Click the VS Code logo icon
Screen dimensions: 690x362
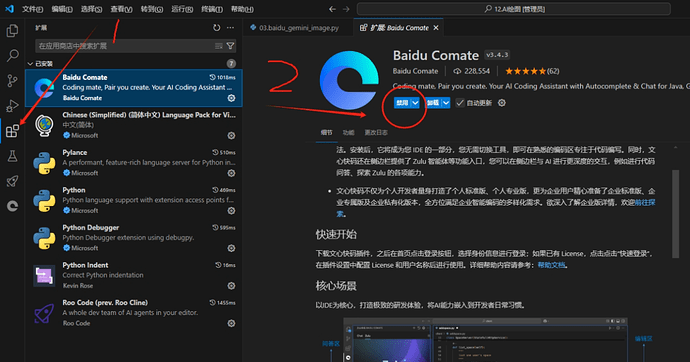click(9, 9)
